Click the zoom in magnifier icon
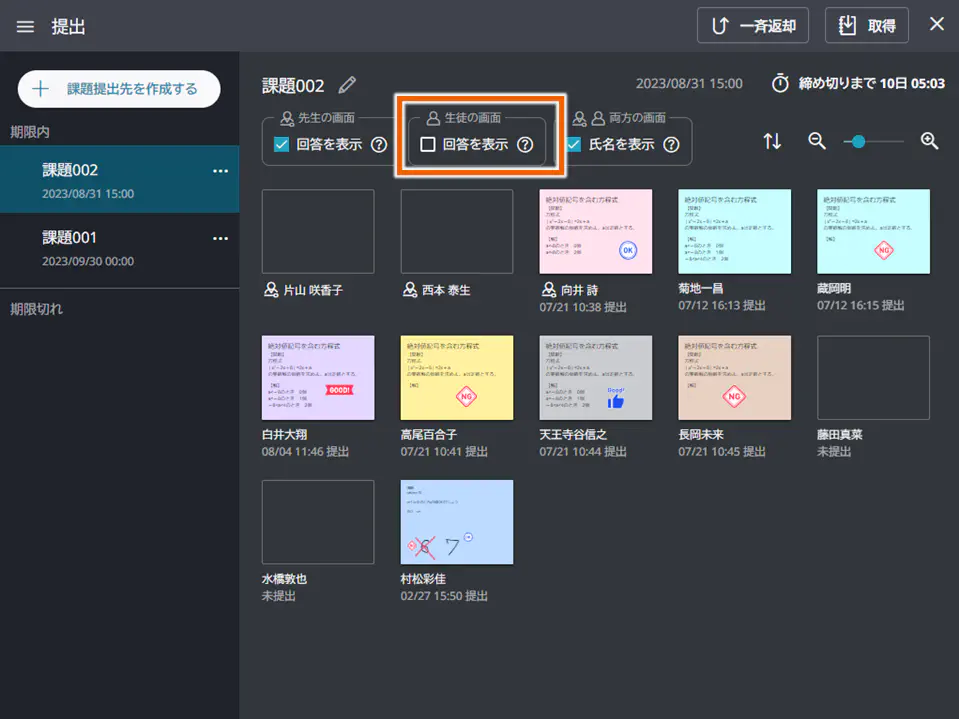 tap(928, 141)
